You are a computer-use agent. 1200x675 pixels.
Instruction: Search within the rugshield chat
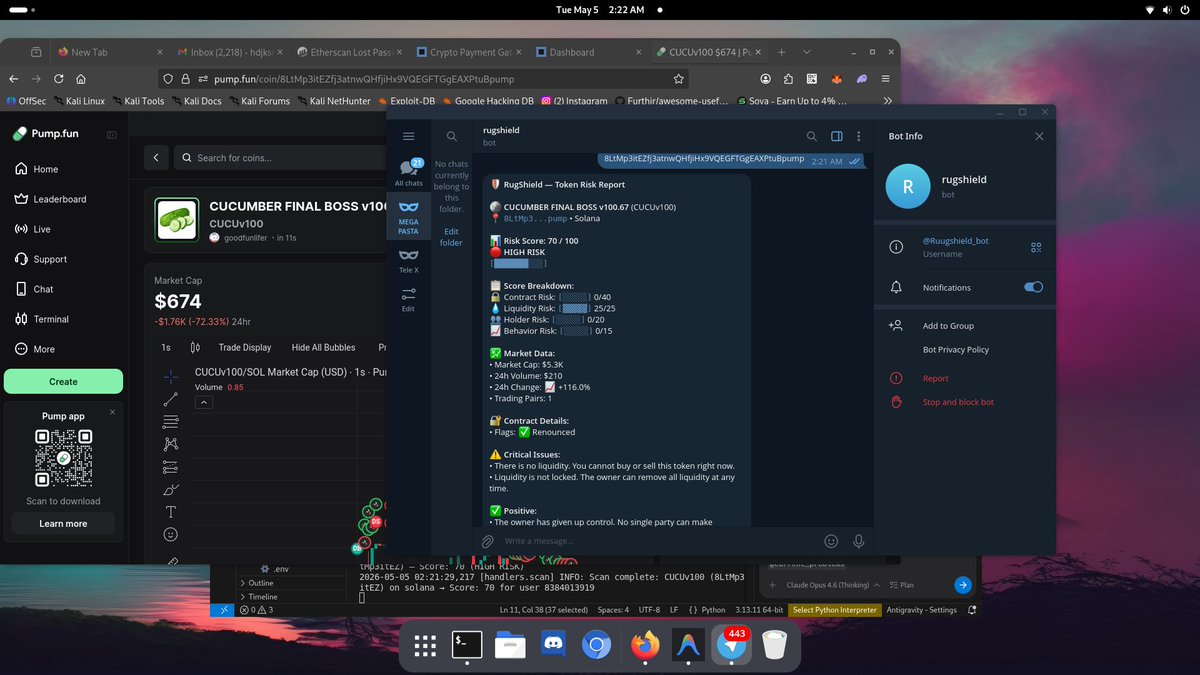click(x=812, y=137)
